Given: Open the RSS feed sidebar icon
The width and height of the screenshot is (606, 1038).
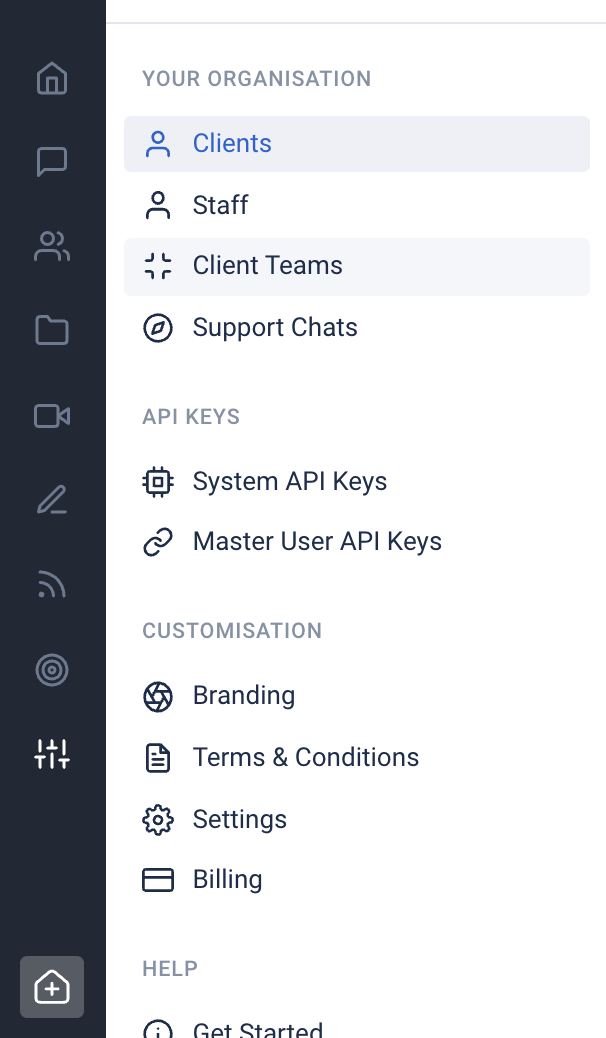Looking at the screenshot, I should coord(52,585).
